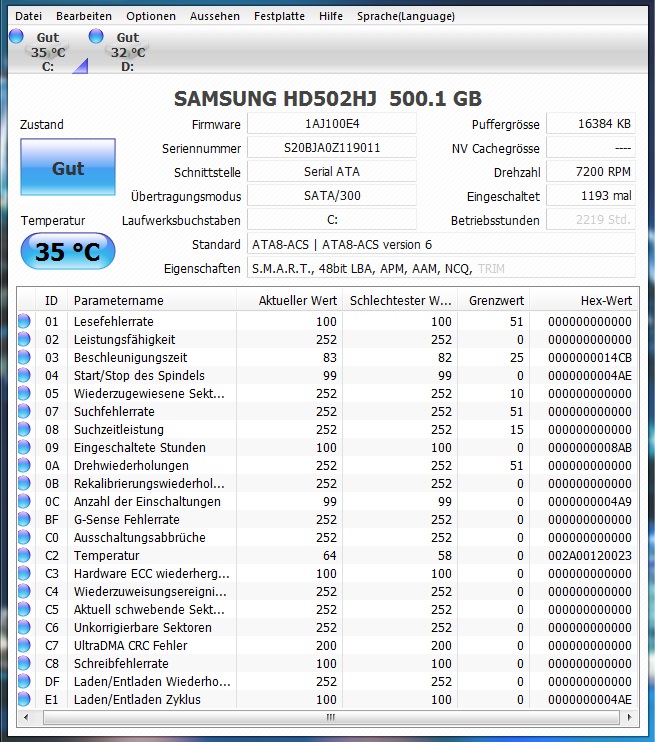Open the Aussehen menu
Screen dimensions: 655x742
[214, 16]
